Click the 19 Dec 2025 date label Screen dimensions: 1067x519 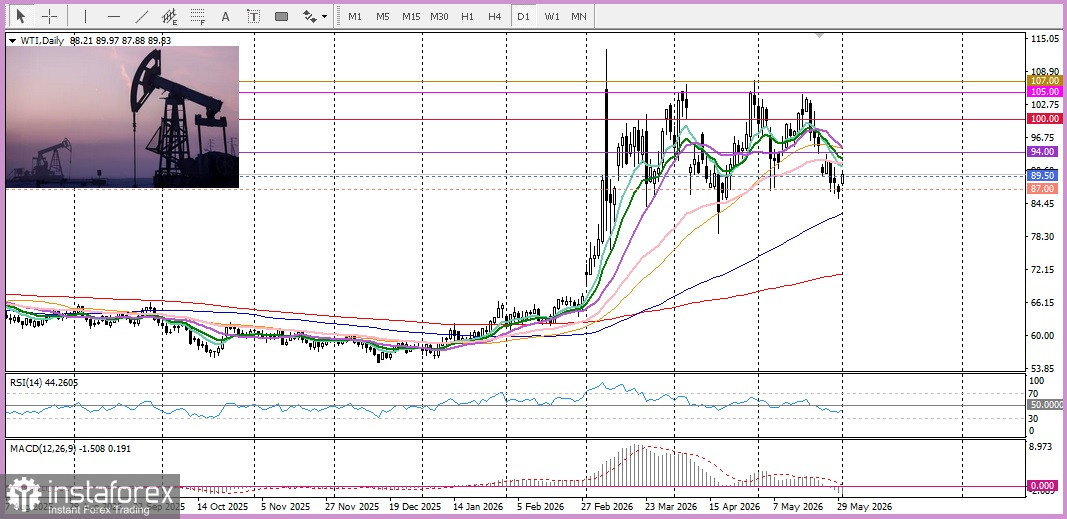tap(415, 507)
